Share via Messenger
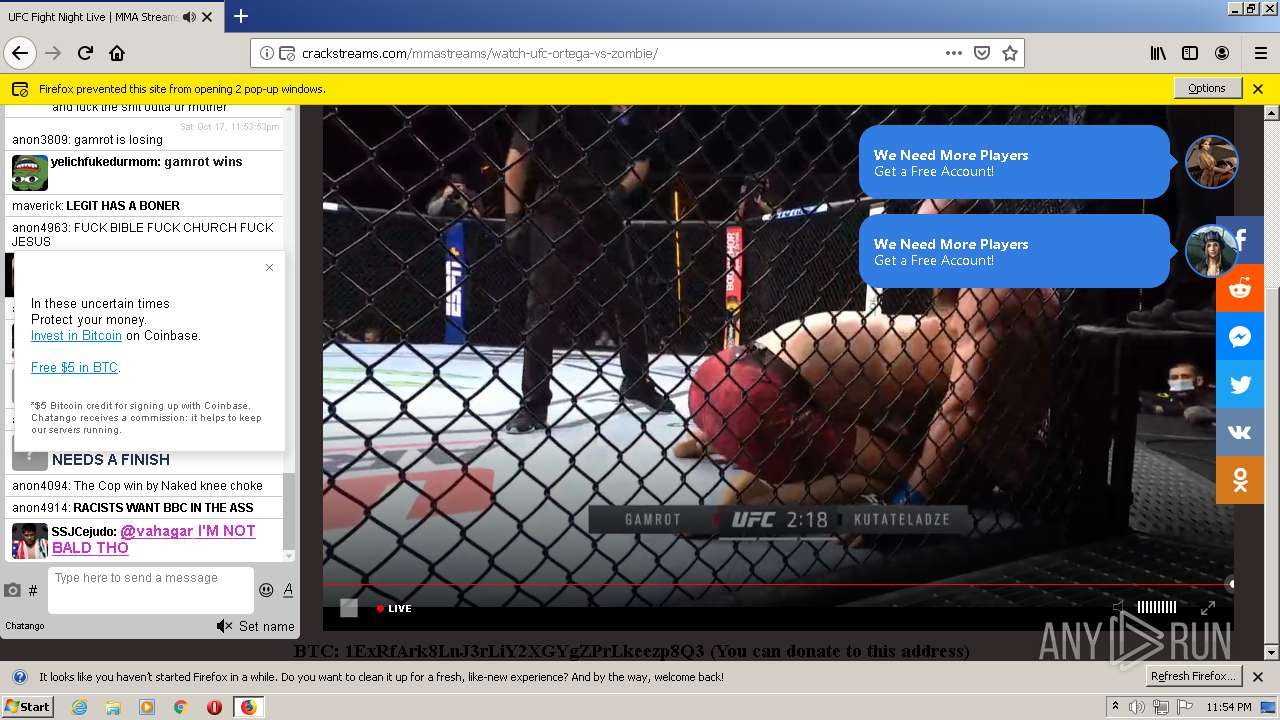 pyautogui.click(x=1240, y=337)
